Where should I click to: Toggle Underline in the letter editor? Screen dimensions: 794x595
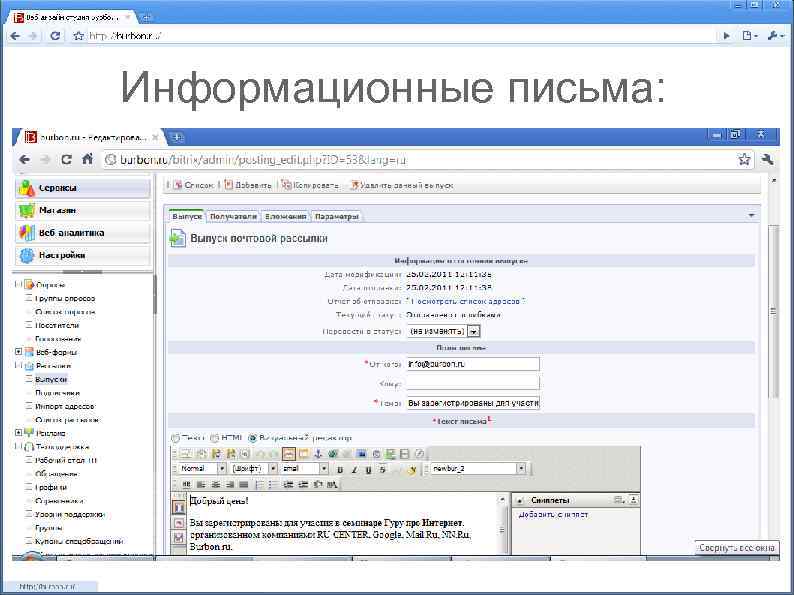(x=368, y=469)
